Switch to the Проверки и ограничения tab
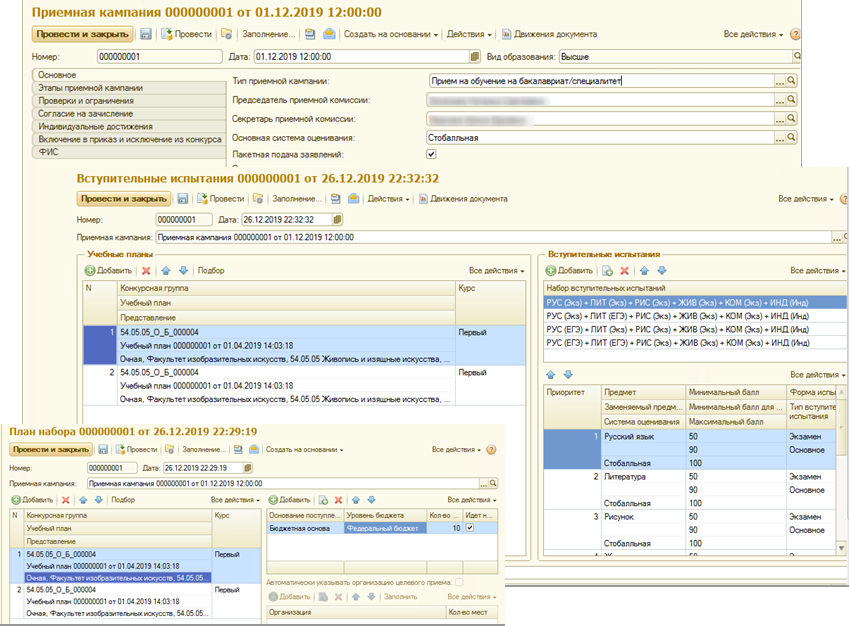 129,101
